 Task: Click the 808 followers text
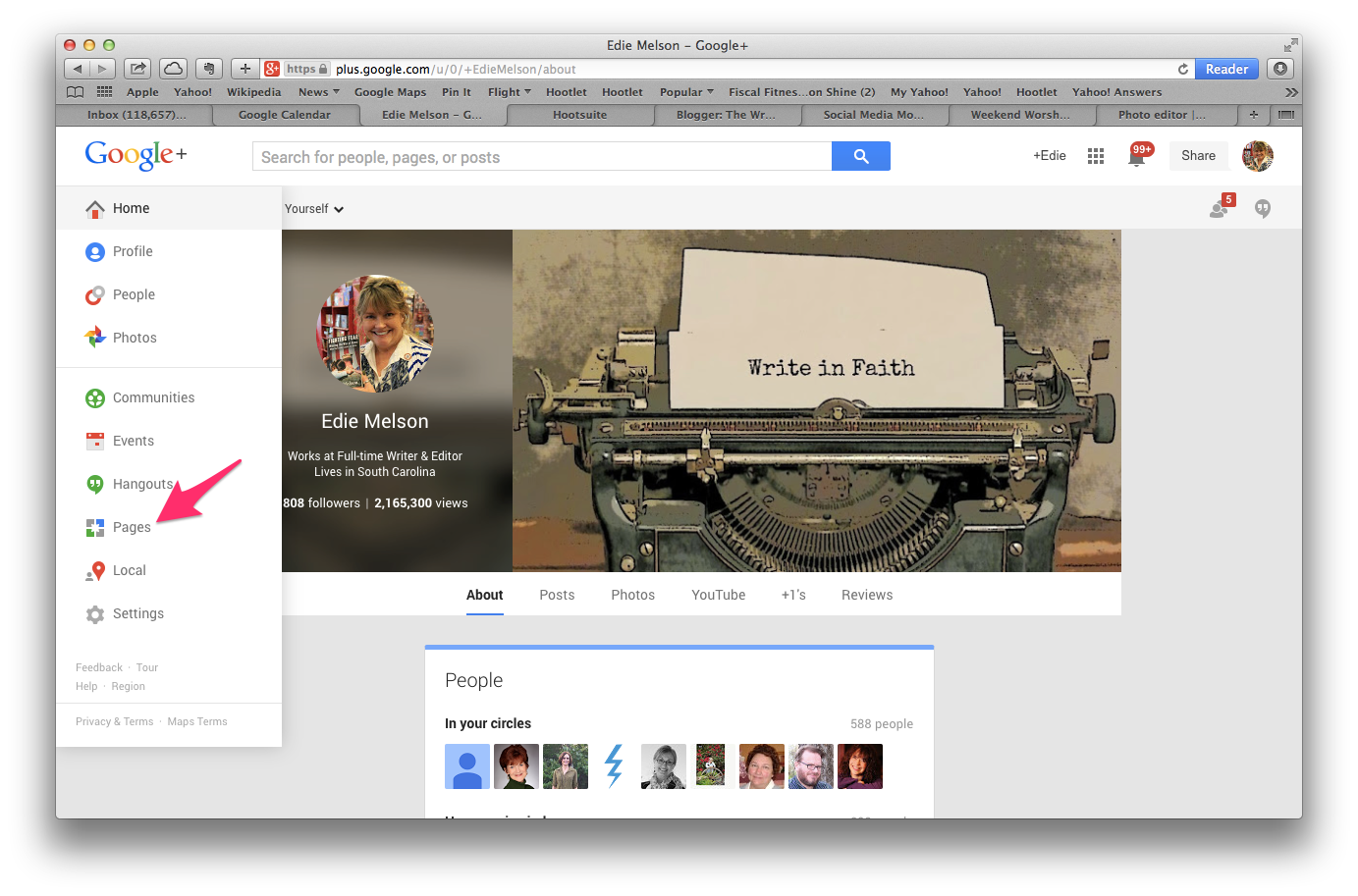click(321, 503)
